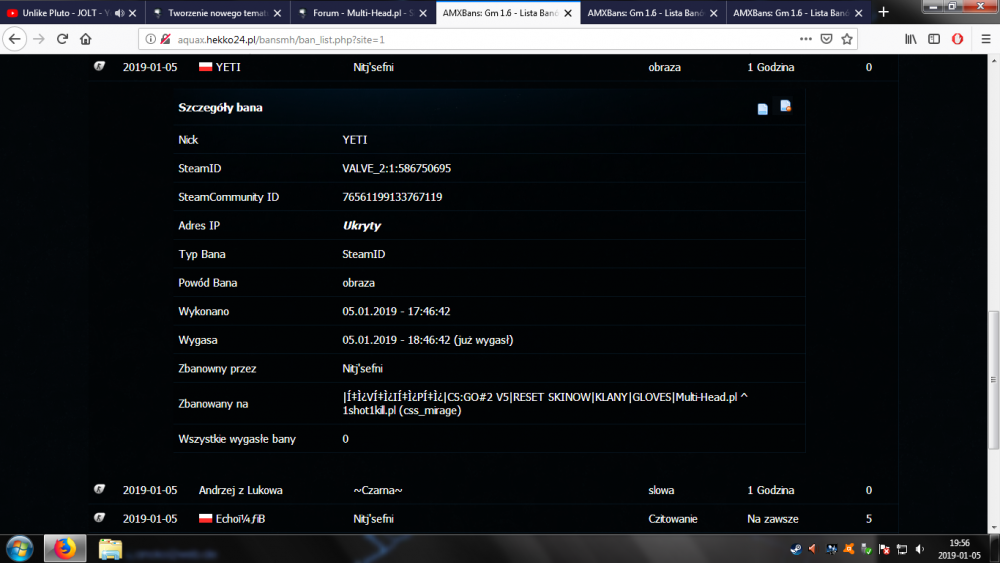Click the first document icon in Szczegóły bana
This screenshot has width=1000, height=563.
(x=763, y=109)
